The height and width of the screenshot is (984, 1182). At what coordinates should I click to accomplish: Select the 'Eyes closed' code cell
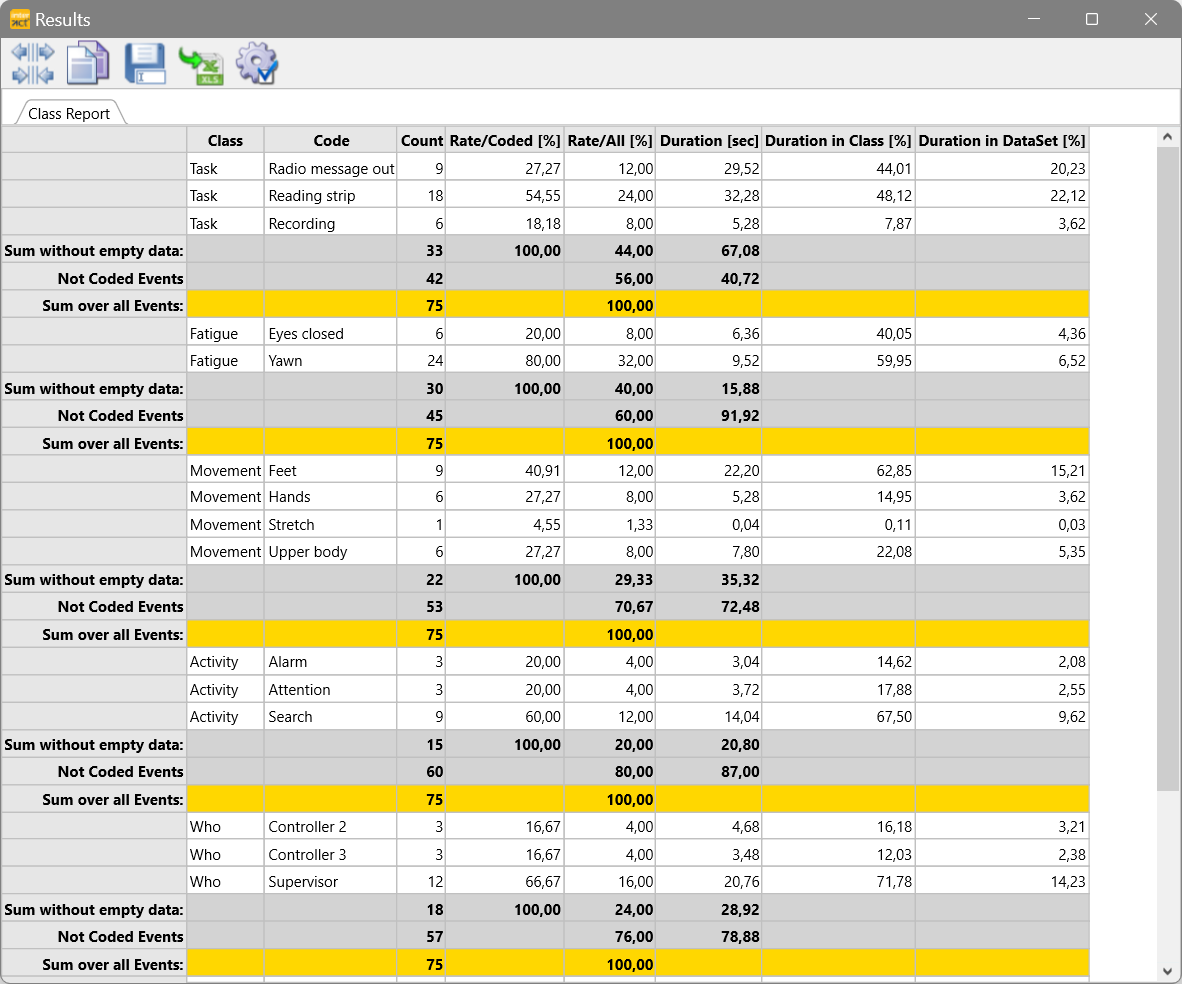pyautogui.click(x=331, y=333)
